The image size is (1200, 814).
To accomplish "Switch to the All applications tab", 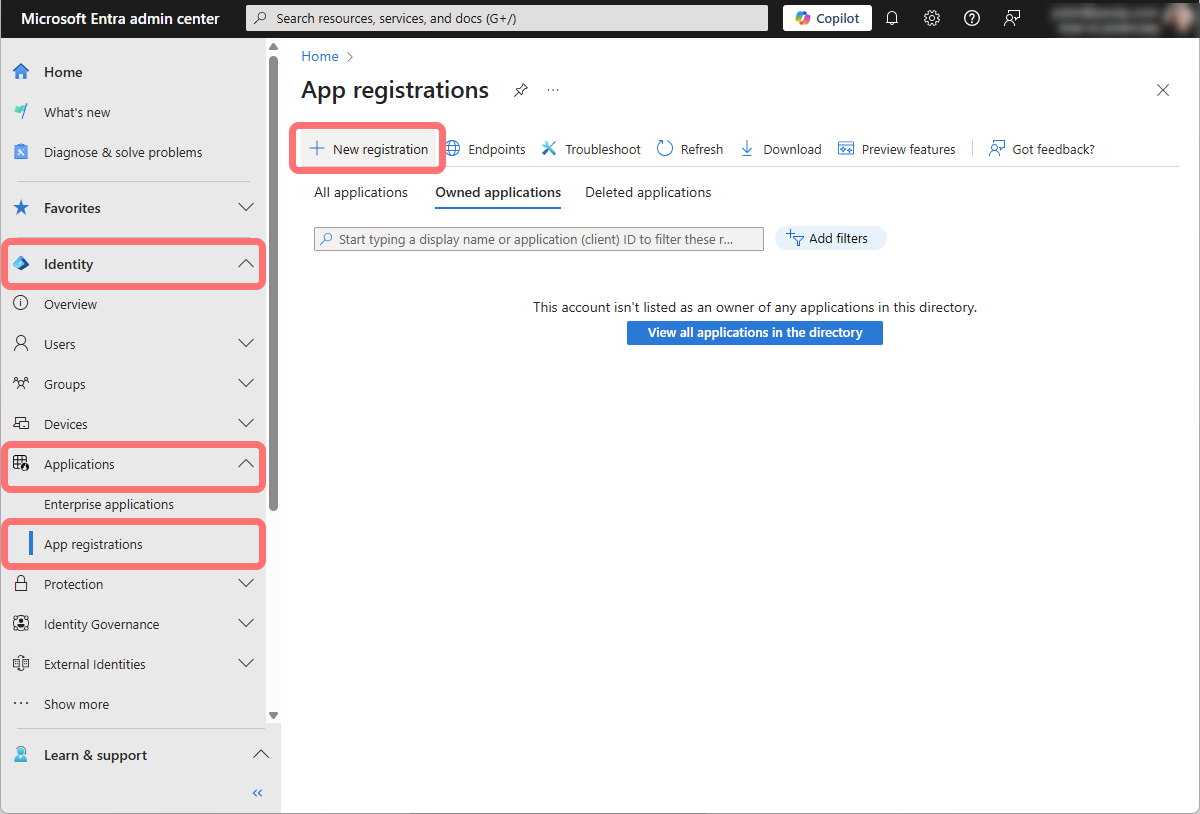I will pyautogui.click(x=361, y=192).
